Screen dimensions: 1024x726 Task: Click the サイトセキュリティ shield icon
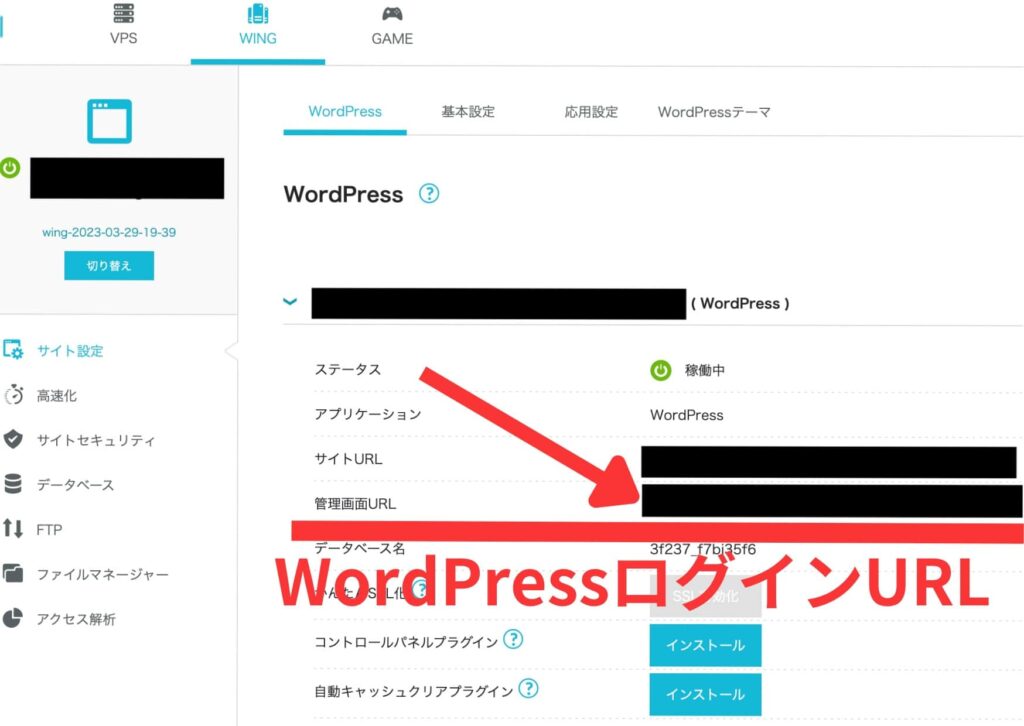pyautogui.click(x=13, y=439)
